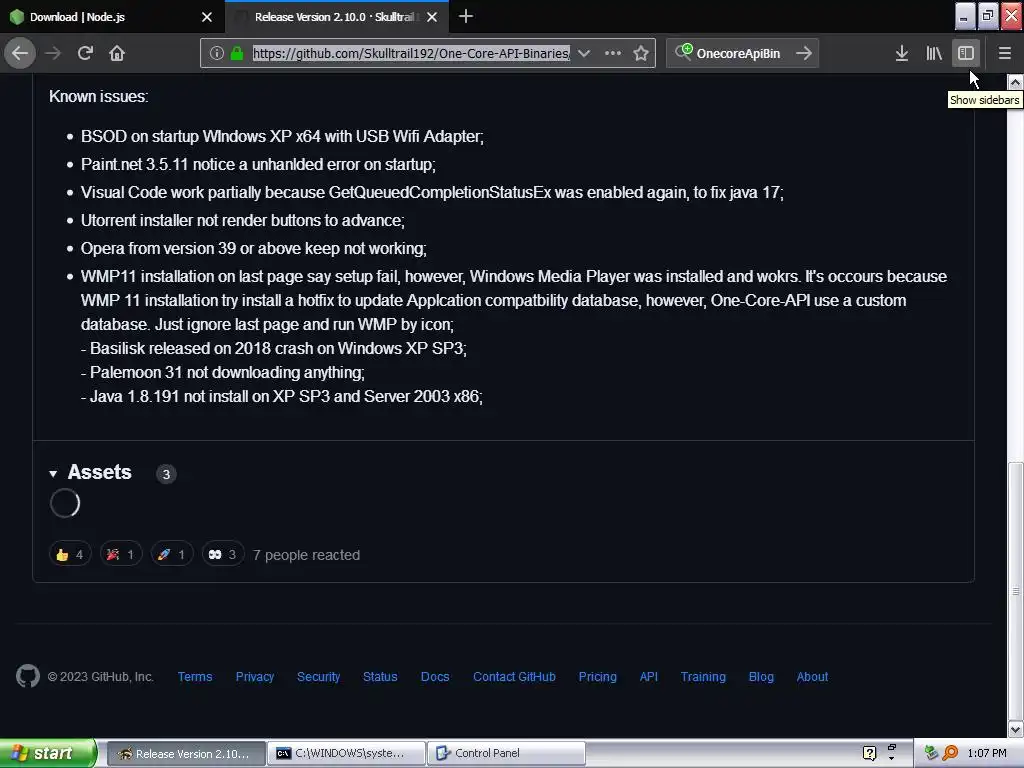
Task: Click the 1:07 PM clock
Action: tap(987, 753)
